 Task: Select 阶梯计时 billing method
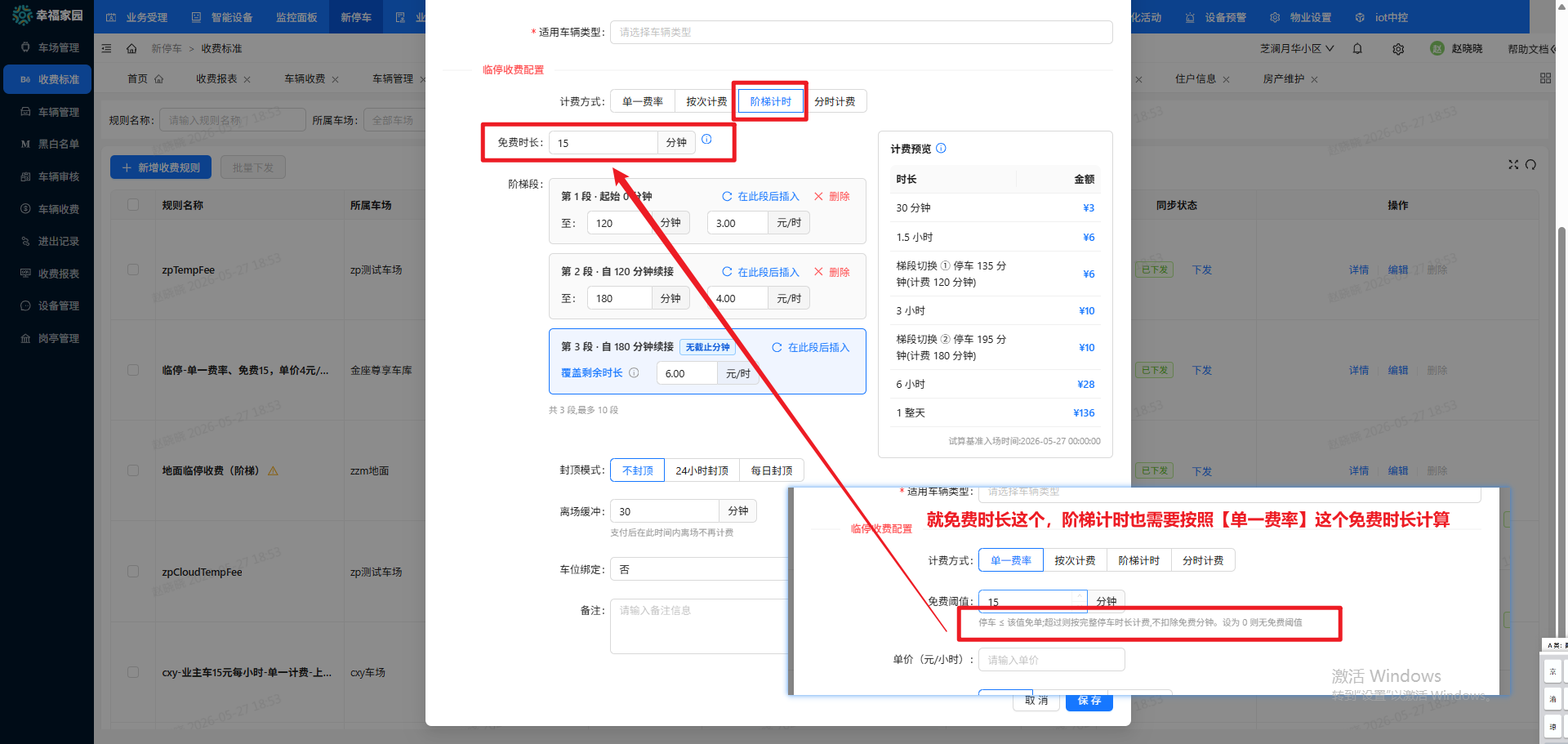[x=770, y=101]
